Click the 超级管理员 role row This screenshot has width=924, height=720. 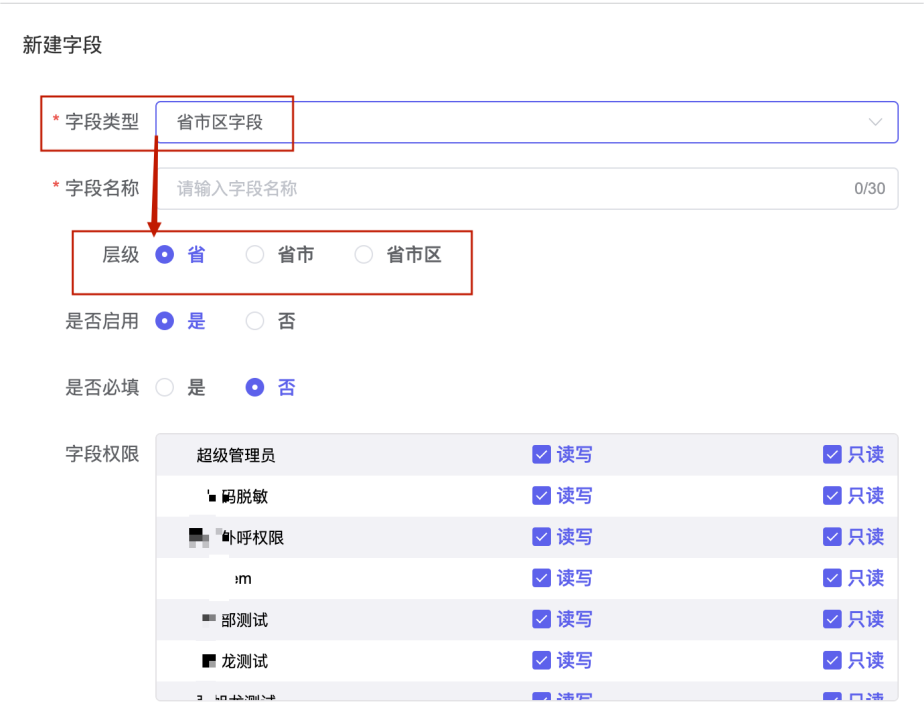(x=236, y=456)
